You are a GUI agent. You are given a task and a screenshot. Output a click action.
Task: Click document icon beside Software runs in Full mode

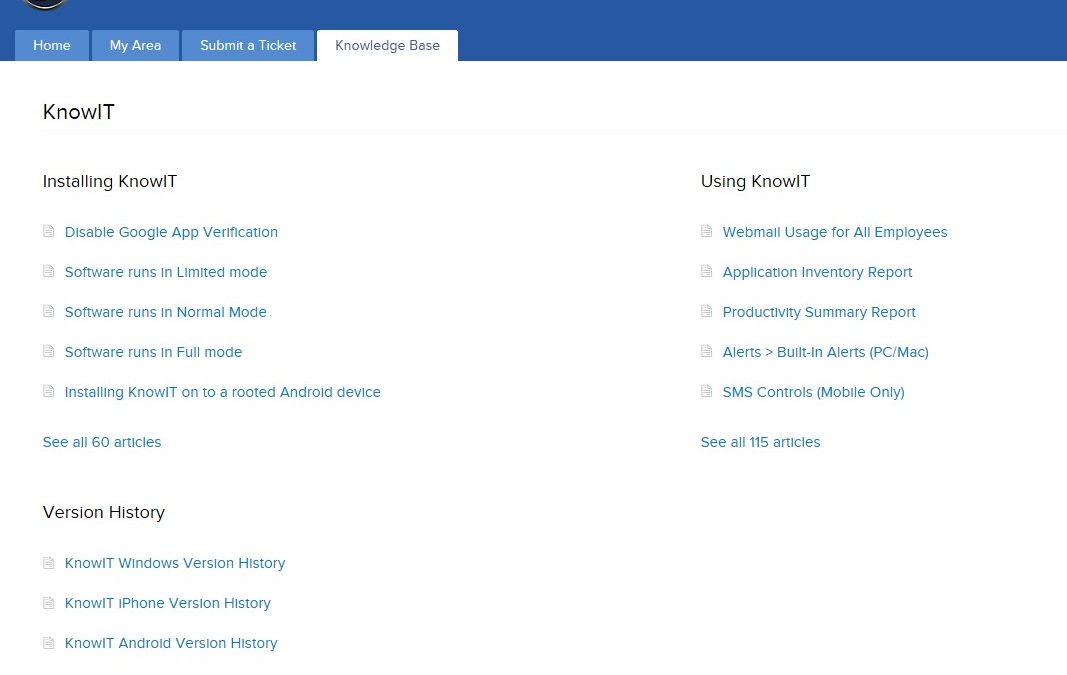click(48, 352)
